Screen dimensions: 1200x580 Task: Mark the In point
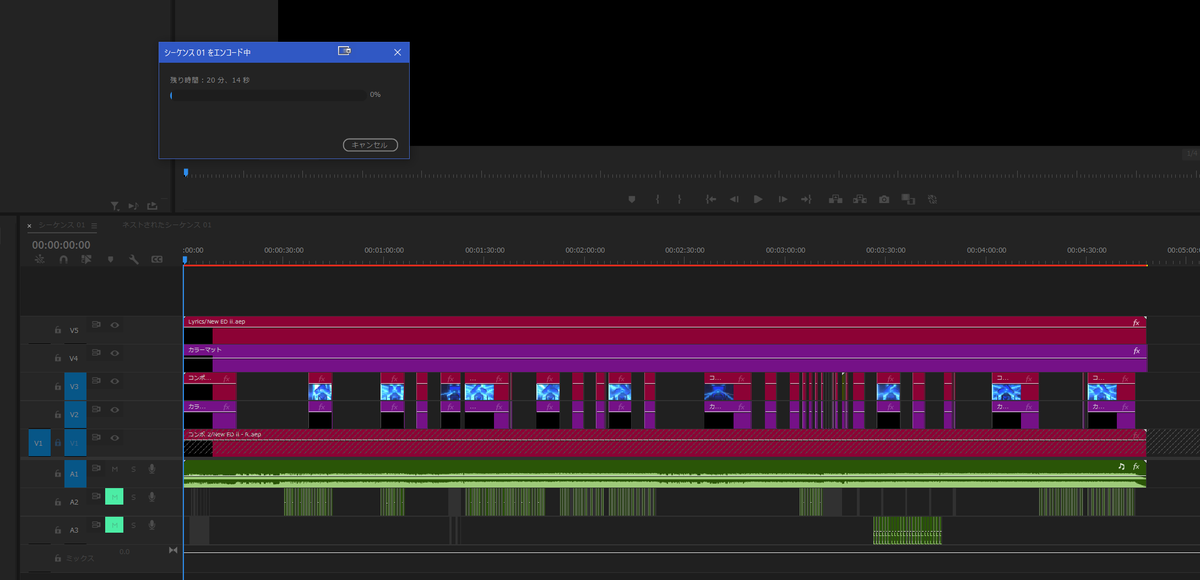click(x=657, y=199)
